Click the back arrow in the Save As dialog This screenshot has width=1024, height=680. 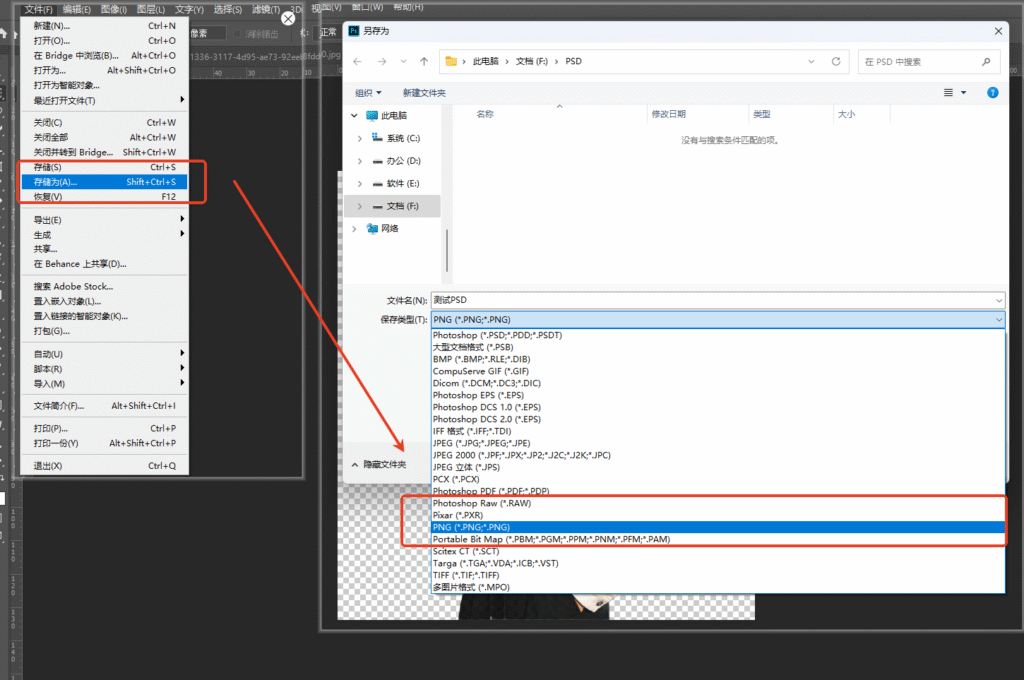(358, 62)
